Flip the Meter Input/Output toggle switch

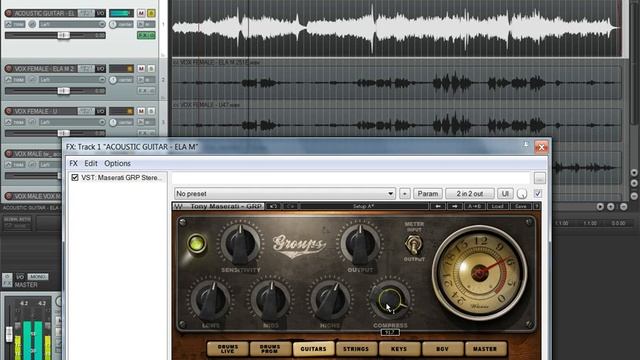click(413, 244)
